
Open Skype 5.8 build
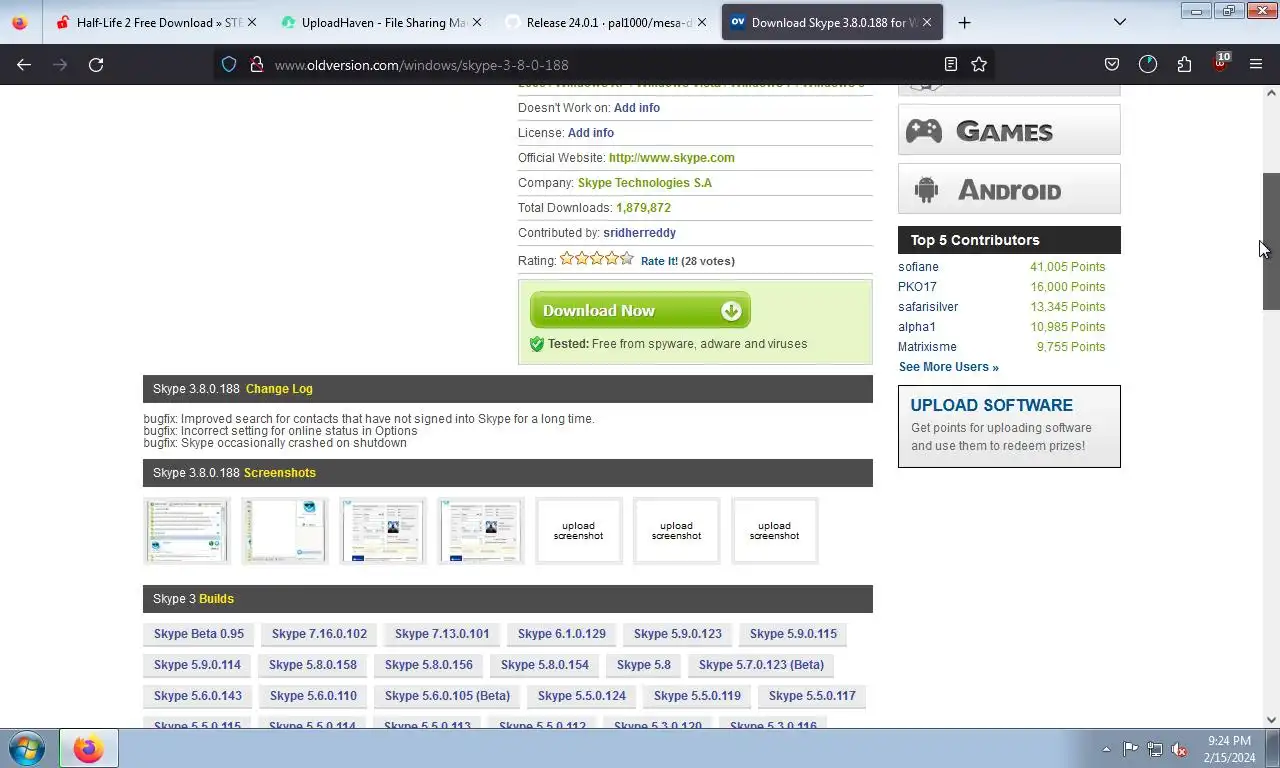coord(644,665)
